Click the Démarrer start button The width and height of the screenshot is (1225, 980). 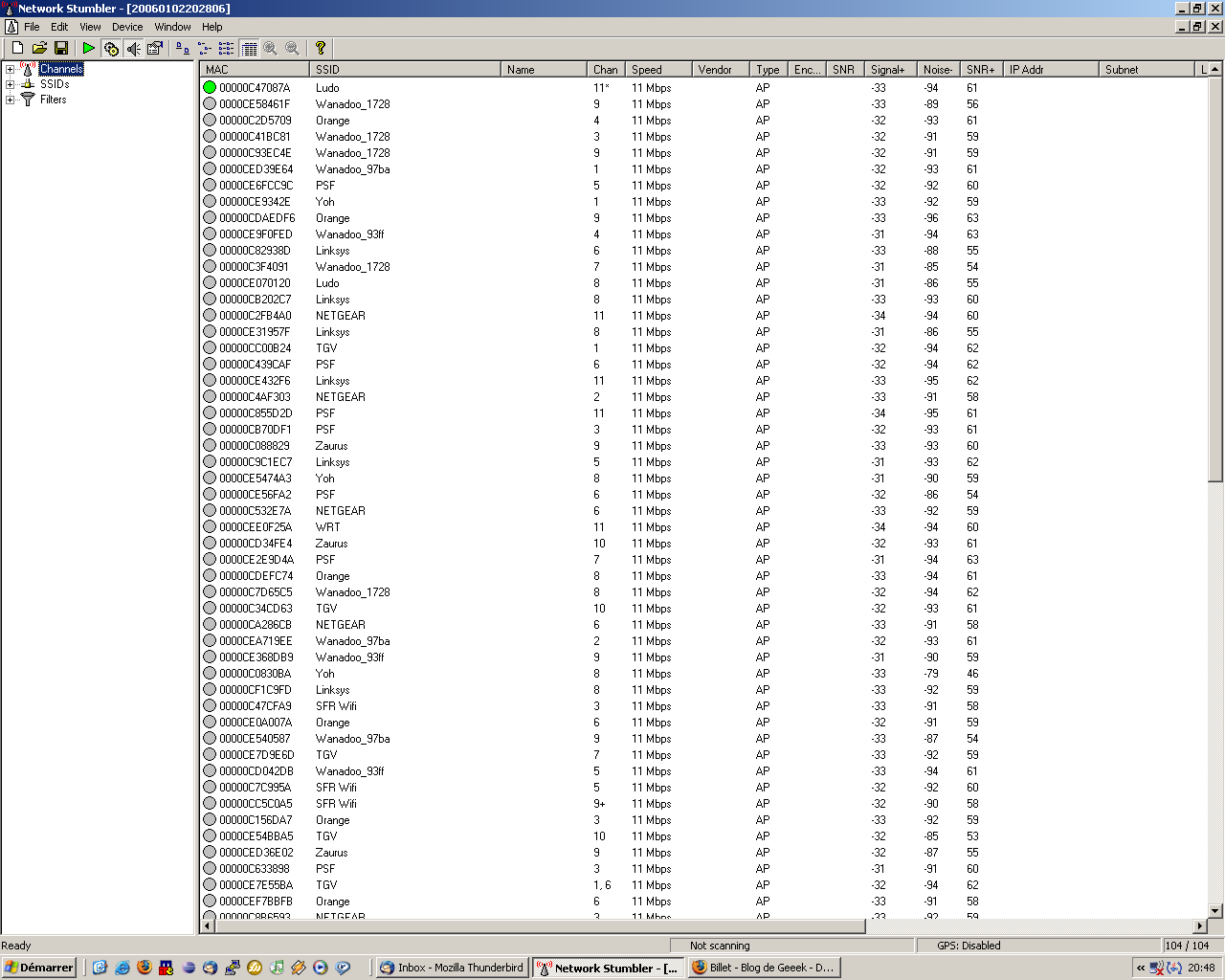39,968
